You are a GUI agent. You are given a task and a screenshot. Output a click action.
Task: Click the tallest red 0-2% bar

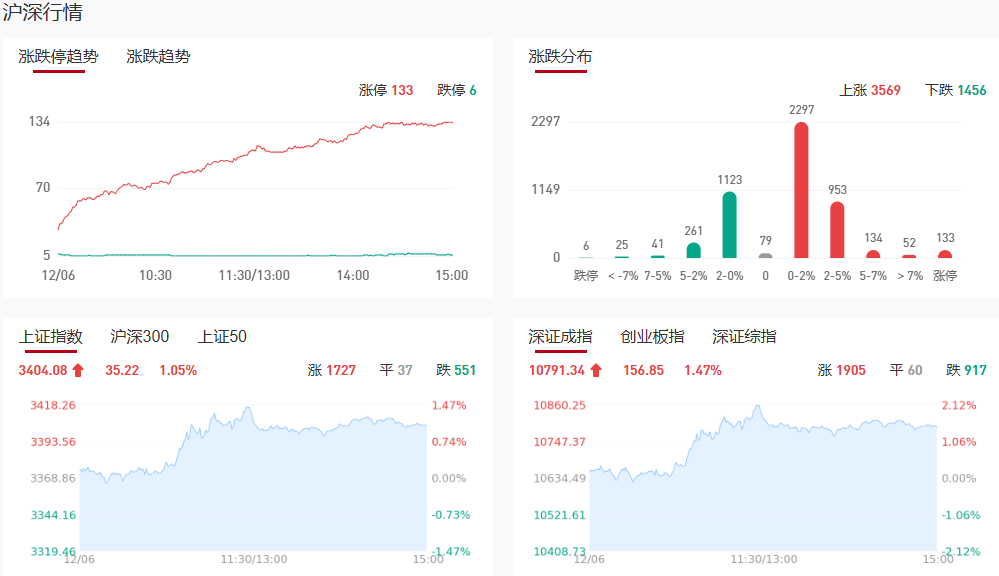click(x=801, y=190)
